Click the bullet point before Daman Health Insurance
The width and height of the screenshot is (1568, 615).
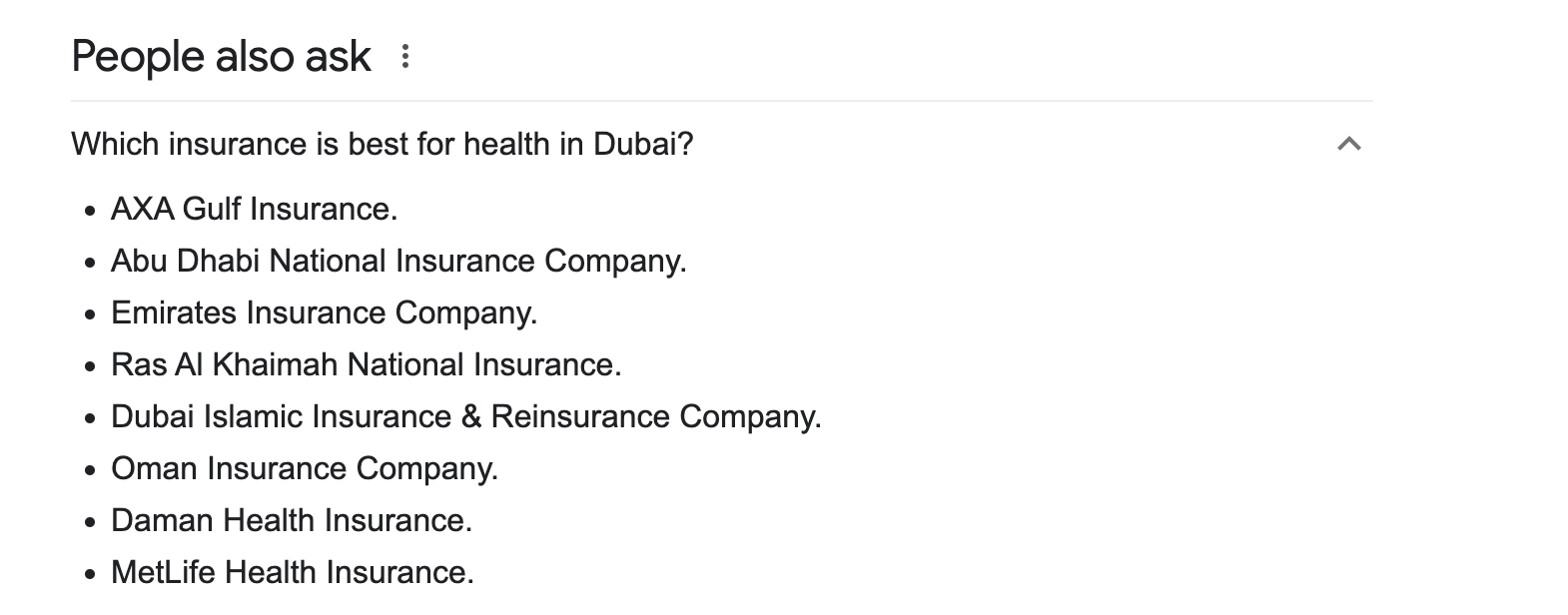91,522
